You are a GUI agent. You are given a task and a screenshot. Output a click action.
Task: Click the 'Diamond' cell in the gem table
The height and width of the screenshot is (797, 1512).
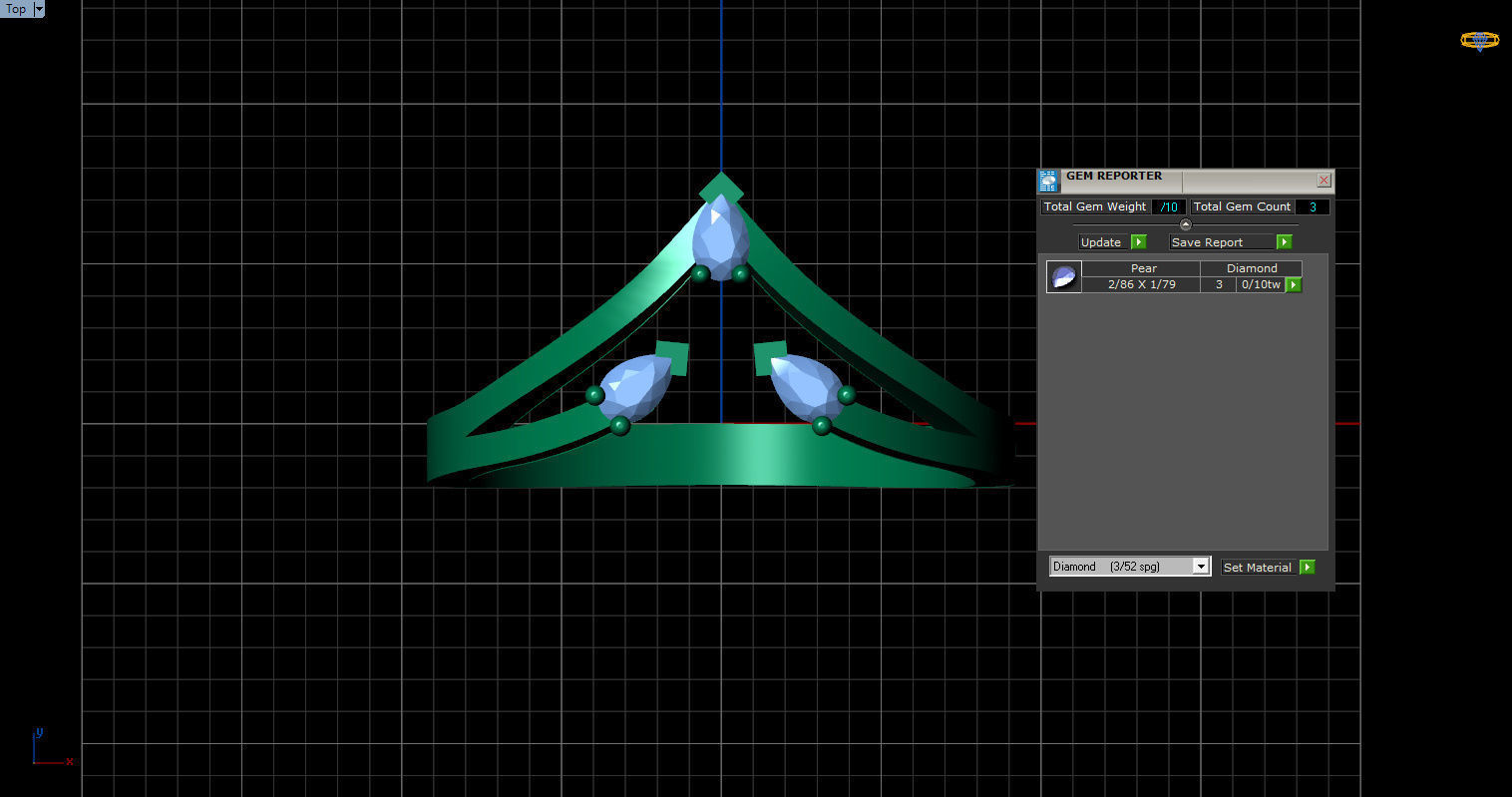[x=1252, y=268]
